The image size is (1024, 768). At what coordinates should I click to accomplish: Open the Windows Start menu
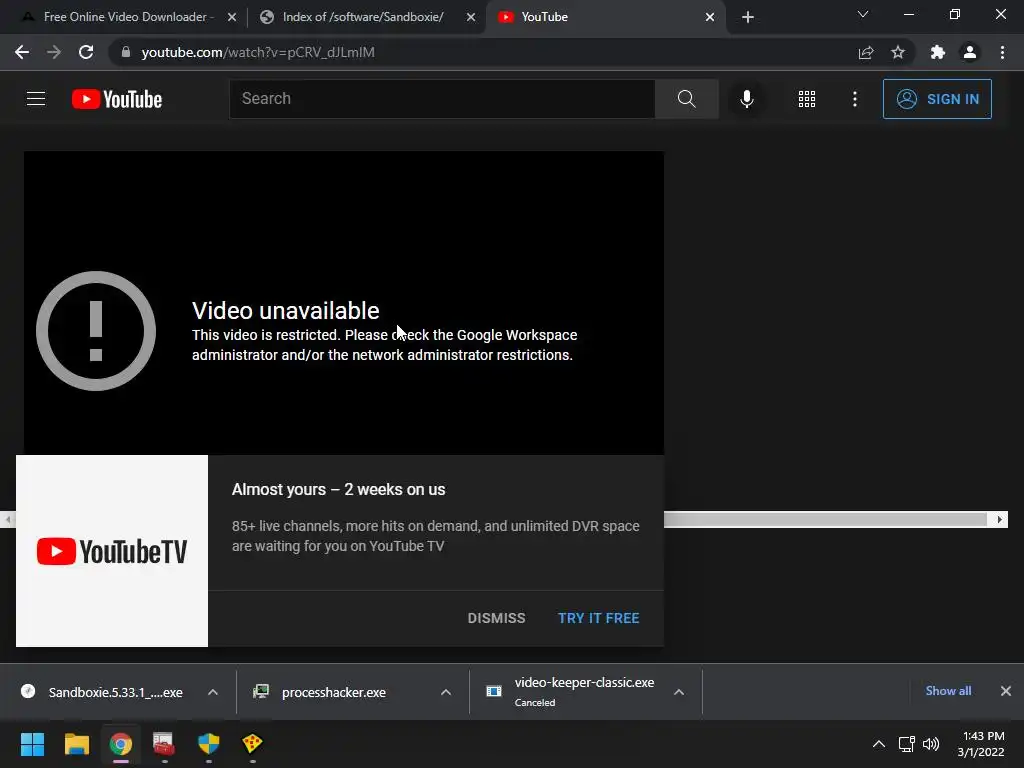point(32,744)
